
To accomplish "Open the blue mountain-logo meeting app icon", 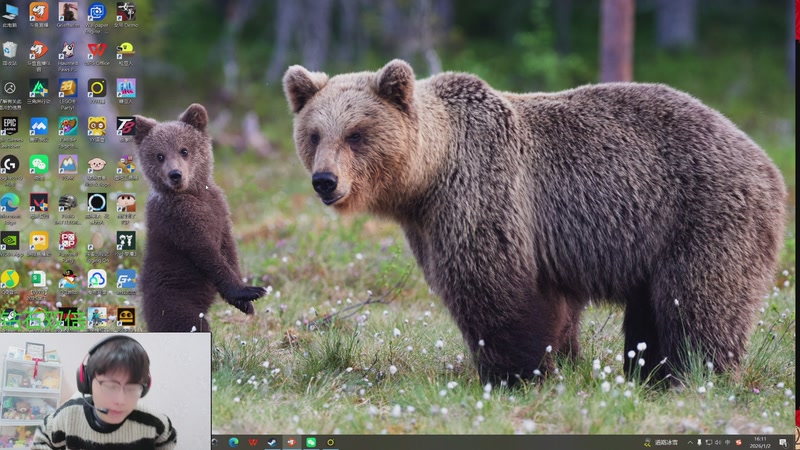I will click(x=39, y=130).
